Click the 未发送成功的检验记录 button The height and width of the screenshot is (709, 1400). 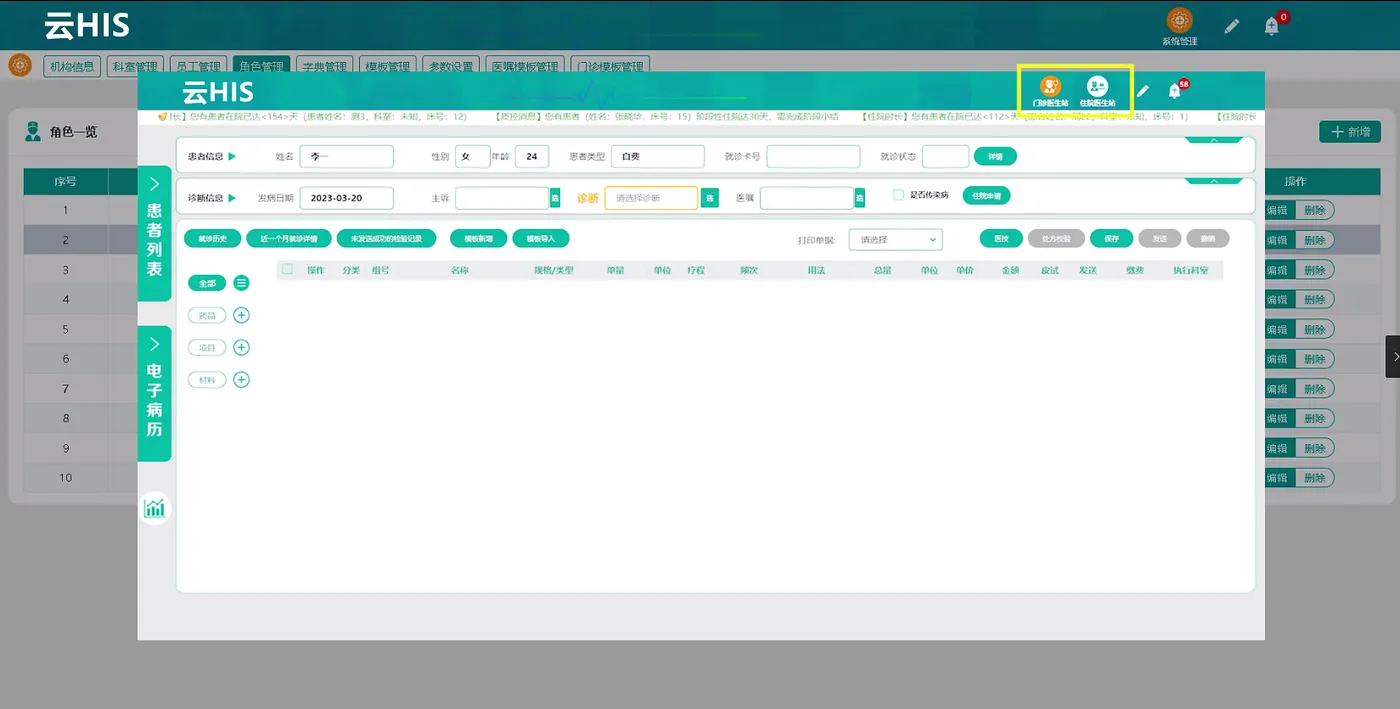(x=387, y=239)
